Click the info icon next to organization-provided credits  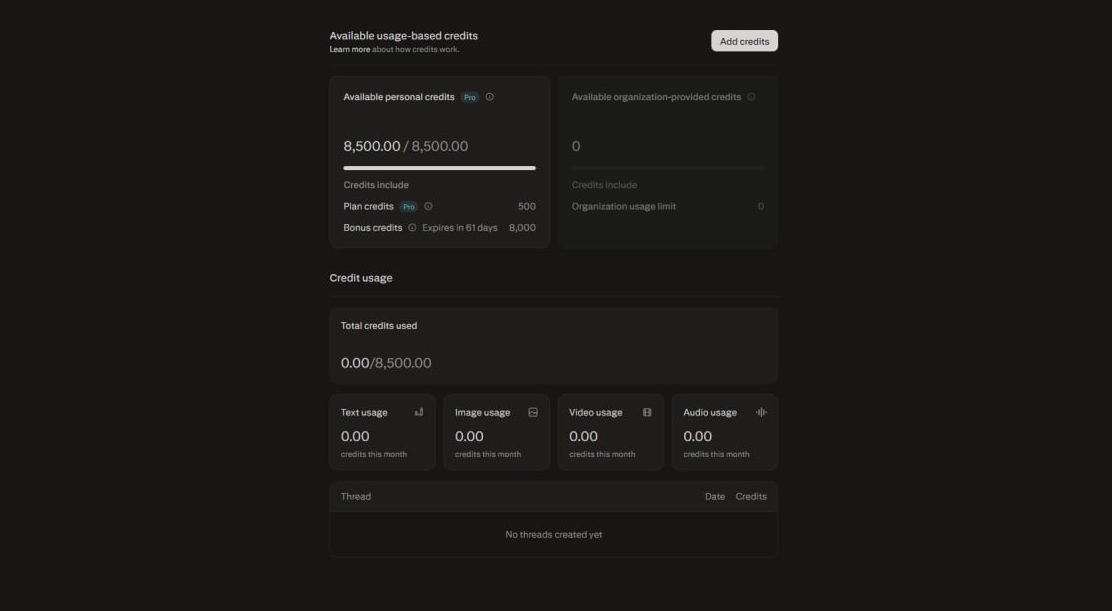click(x=751, y=97)
